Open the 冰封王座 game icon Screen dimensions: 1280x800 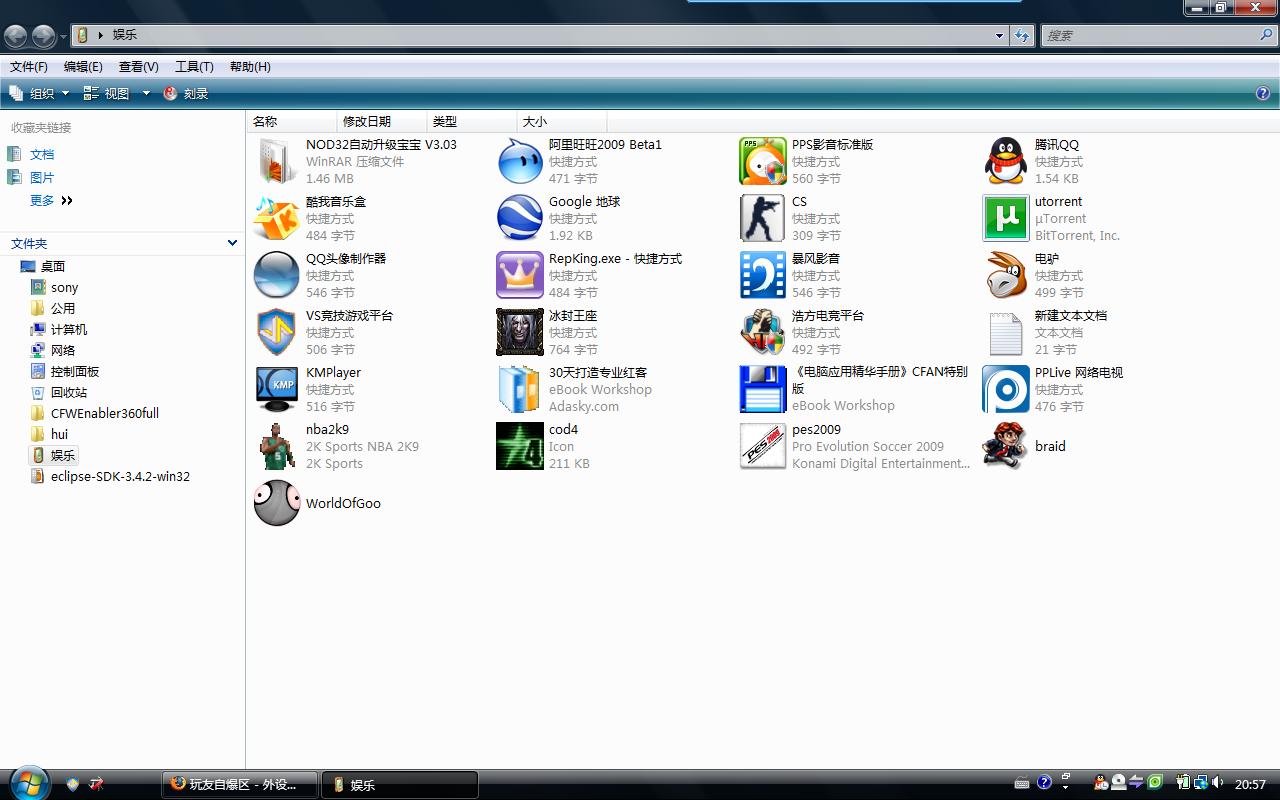(x=520, y=332)
